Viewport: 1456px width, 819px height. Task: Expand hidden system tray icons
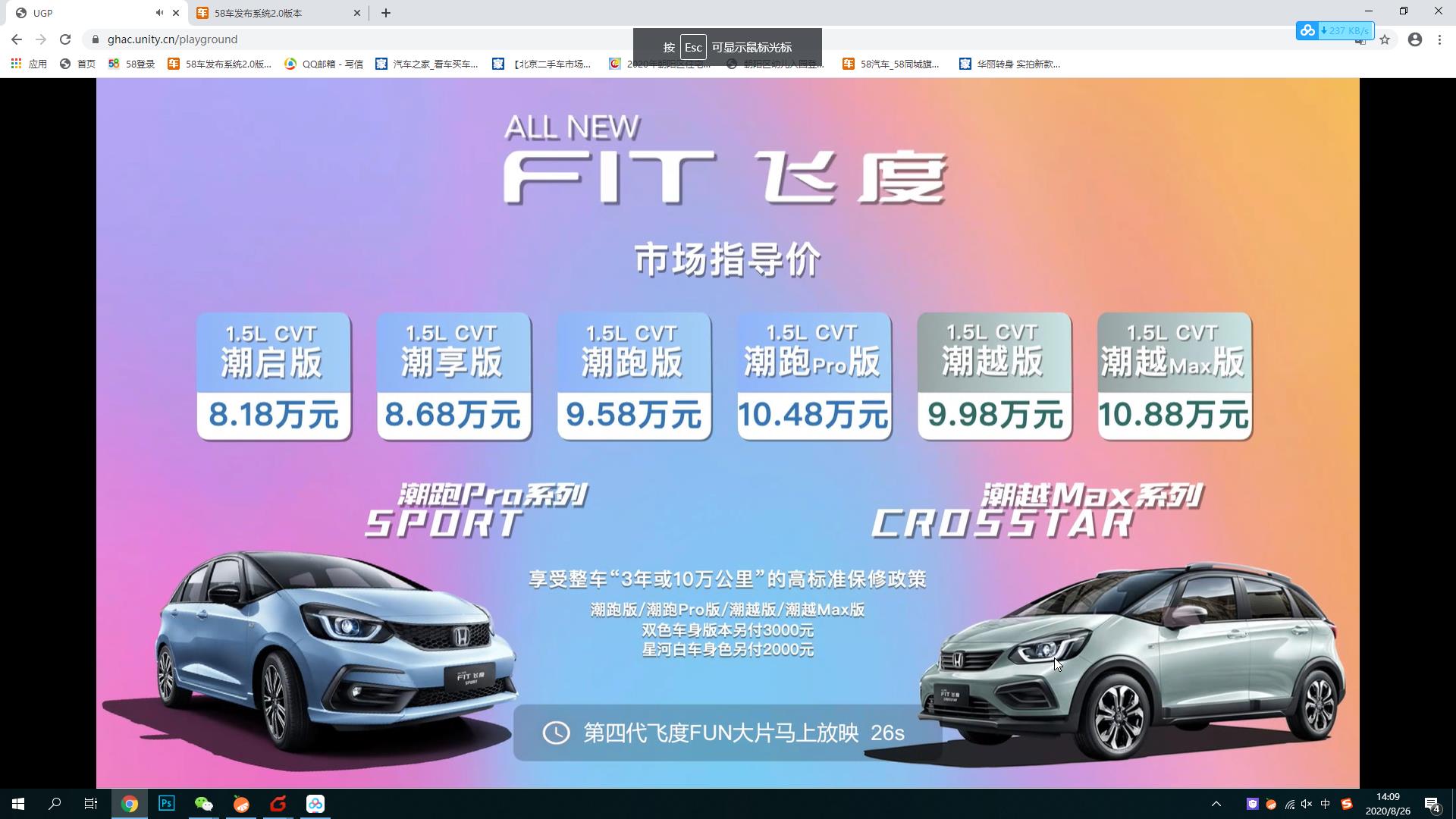point(1216,804)
